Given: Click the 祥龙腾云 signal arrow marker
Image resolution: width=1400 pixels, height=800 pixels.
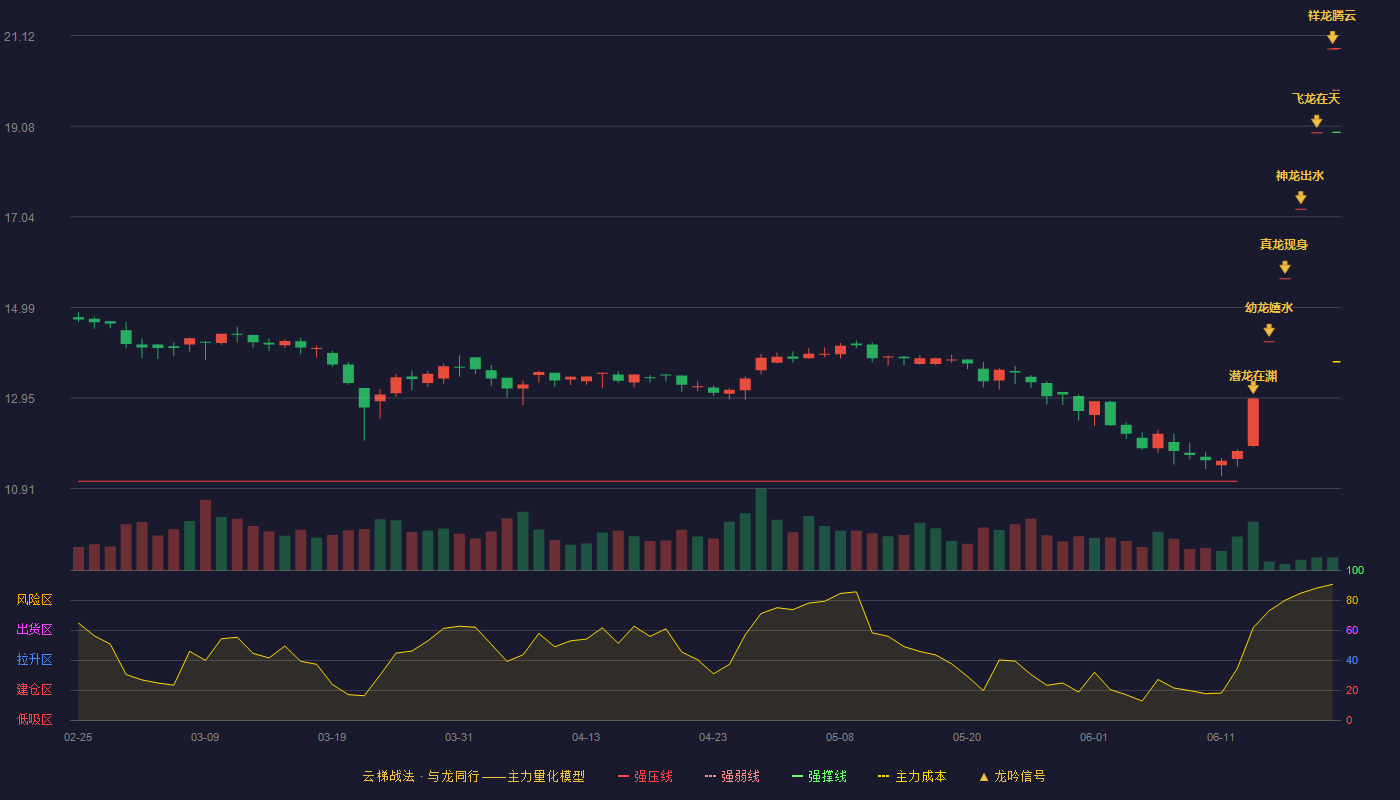Looking at the screenshot, I should [1332, 38].
